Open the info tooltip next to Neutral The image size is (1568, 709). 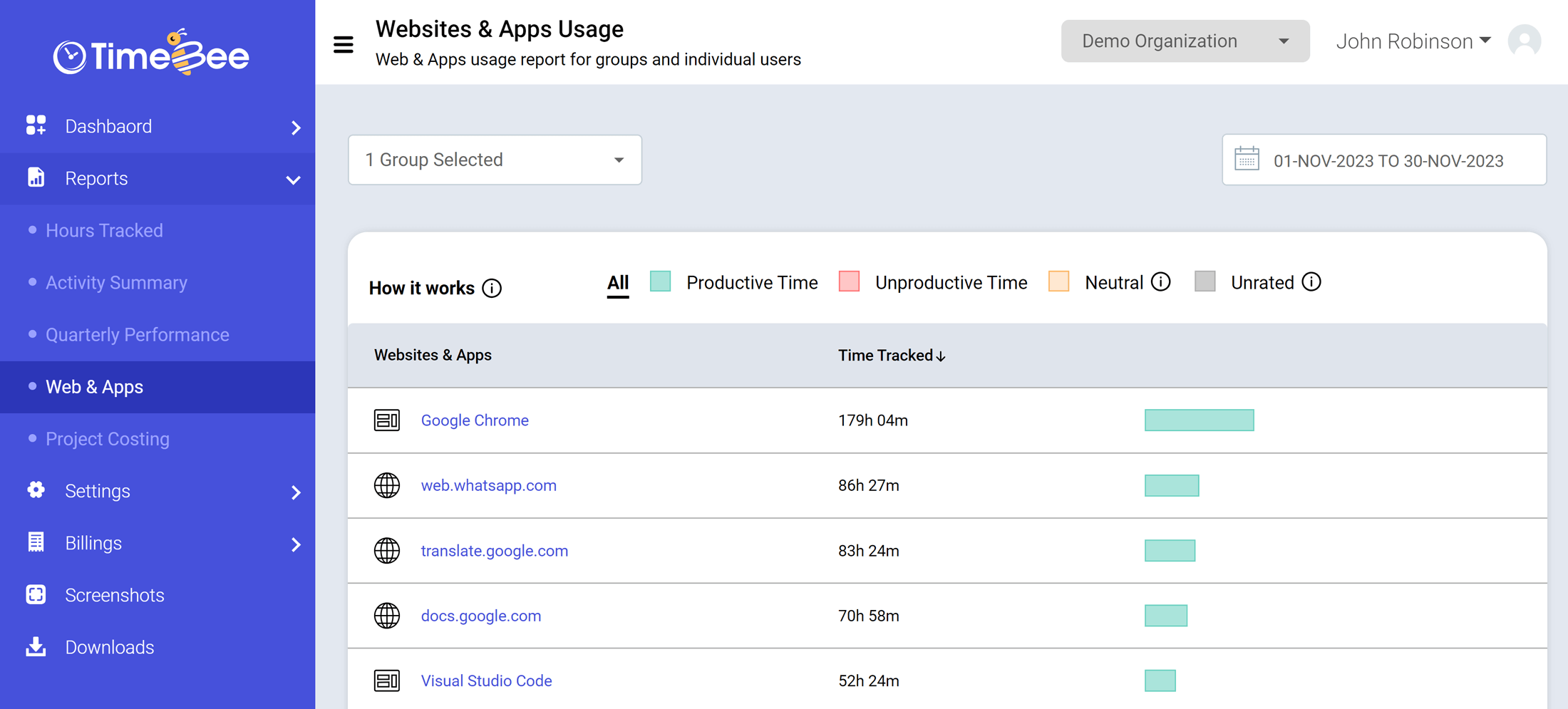tap(1162, 281)
